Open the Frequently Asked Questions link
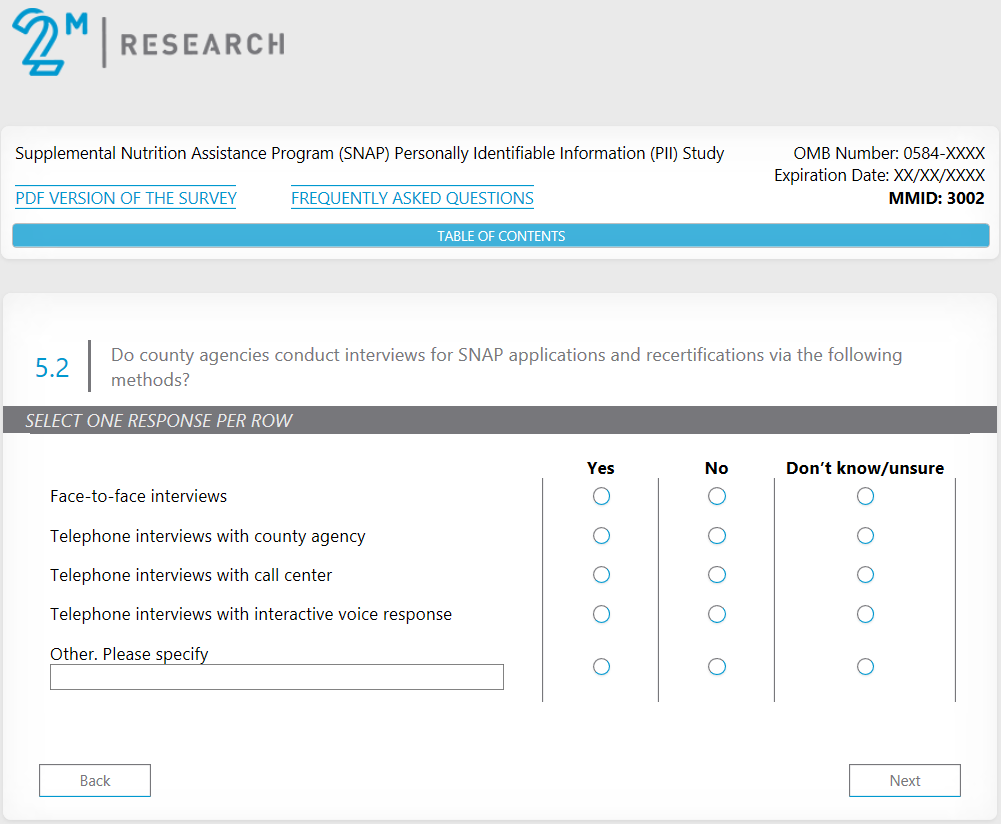Viewport: 1001px width, 824px height. tap(412, 198)
